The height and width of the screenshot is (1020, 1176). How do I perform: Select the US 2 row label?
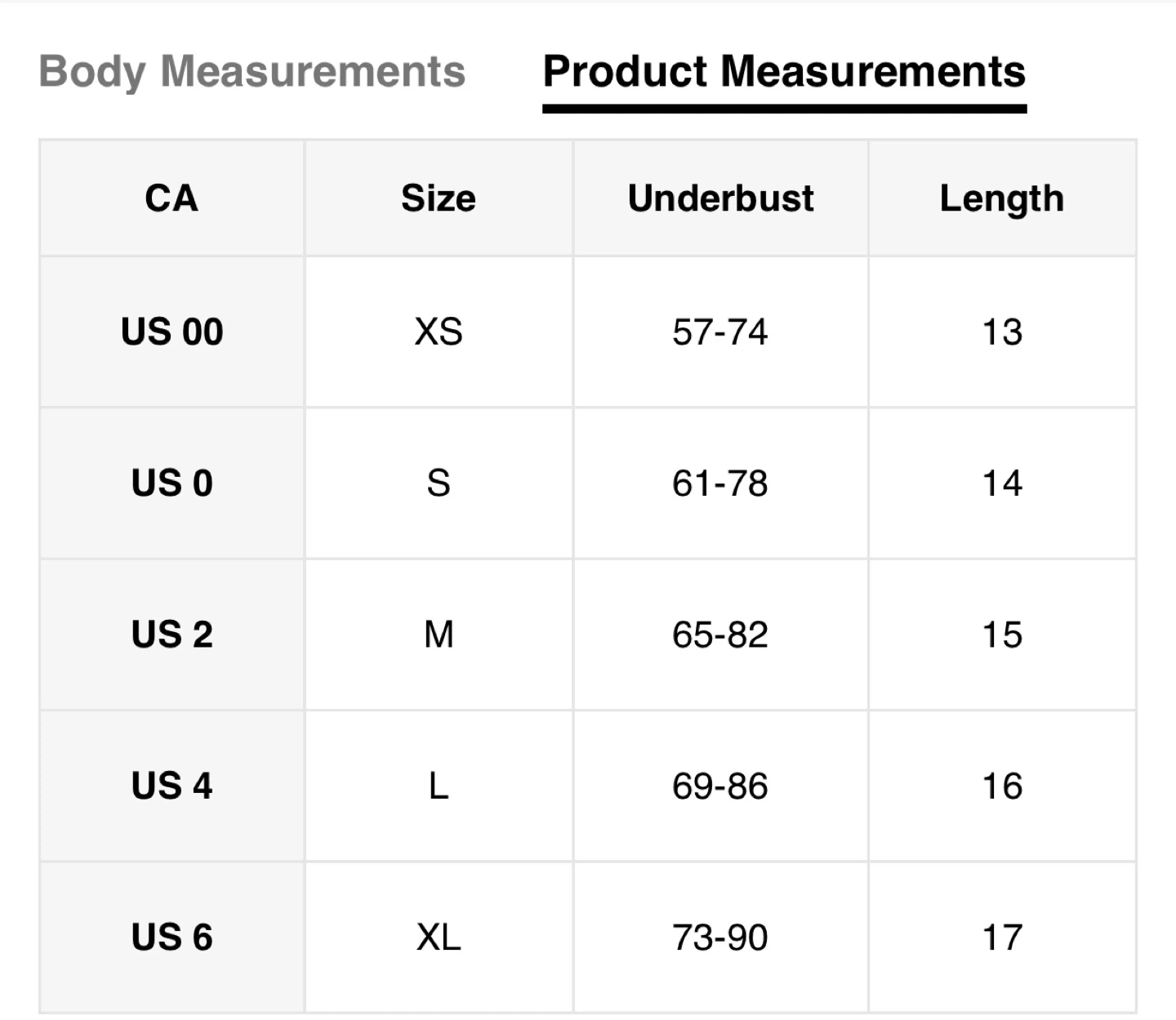point(171,635)
